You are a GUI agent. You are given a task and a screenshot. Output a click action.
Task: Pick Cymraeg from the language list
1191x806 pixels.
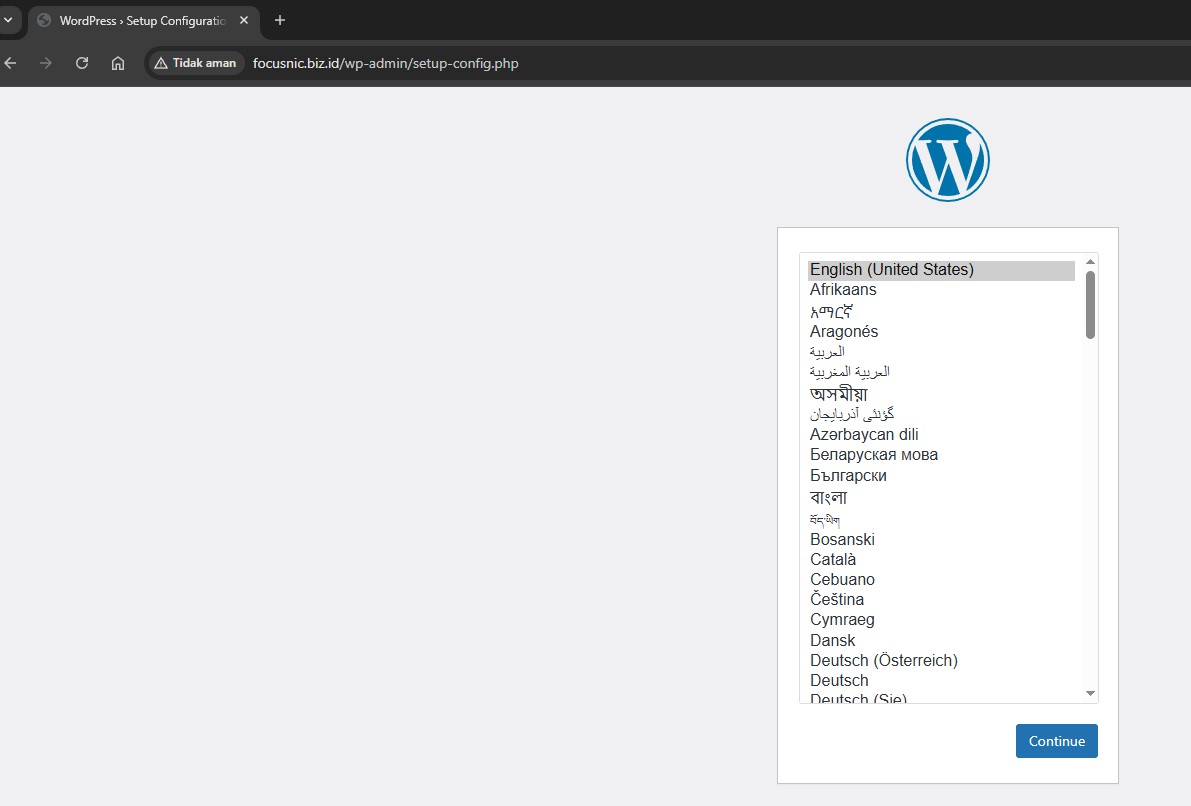tap(941, 620)
